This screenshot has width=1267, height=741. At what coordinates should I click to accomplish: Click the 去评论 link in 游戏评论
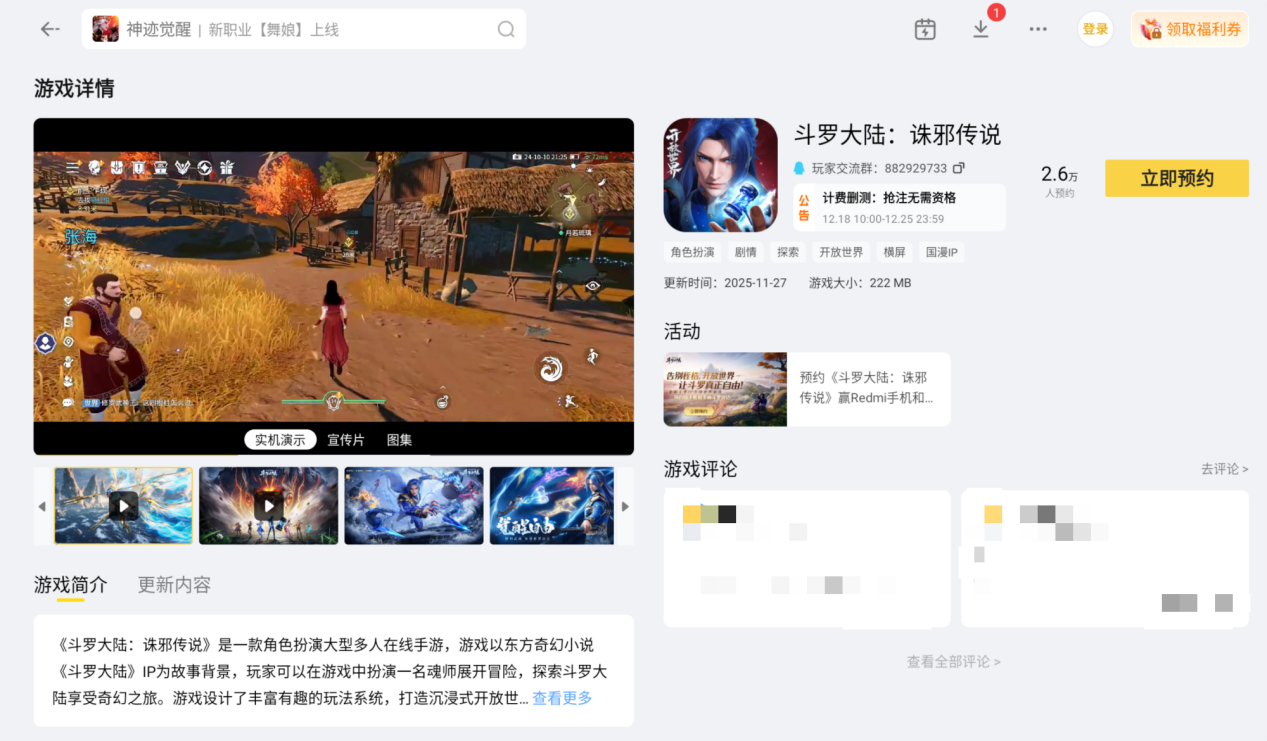(x=1225, y=469)
